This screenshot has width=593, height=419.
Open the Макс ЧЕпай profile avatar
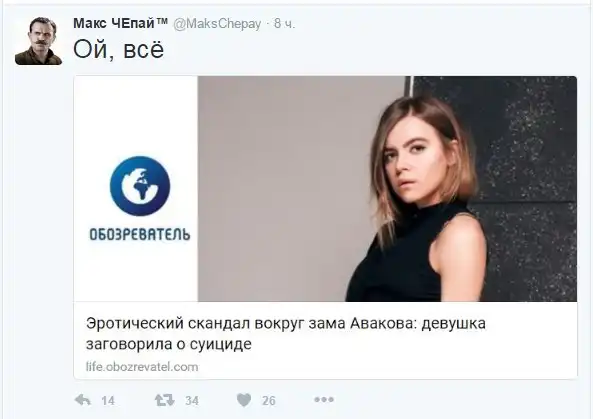[39, 41]
